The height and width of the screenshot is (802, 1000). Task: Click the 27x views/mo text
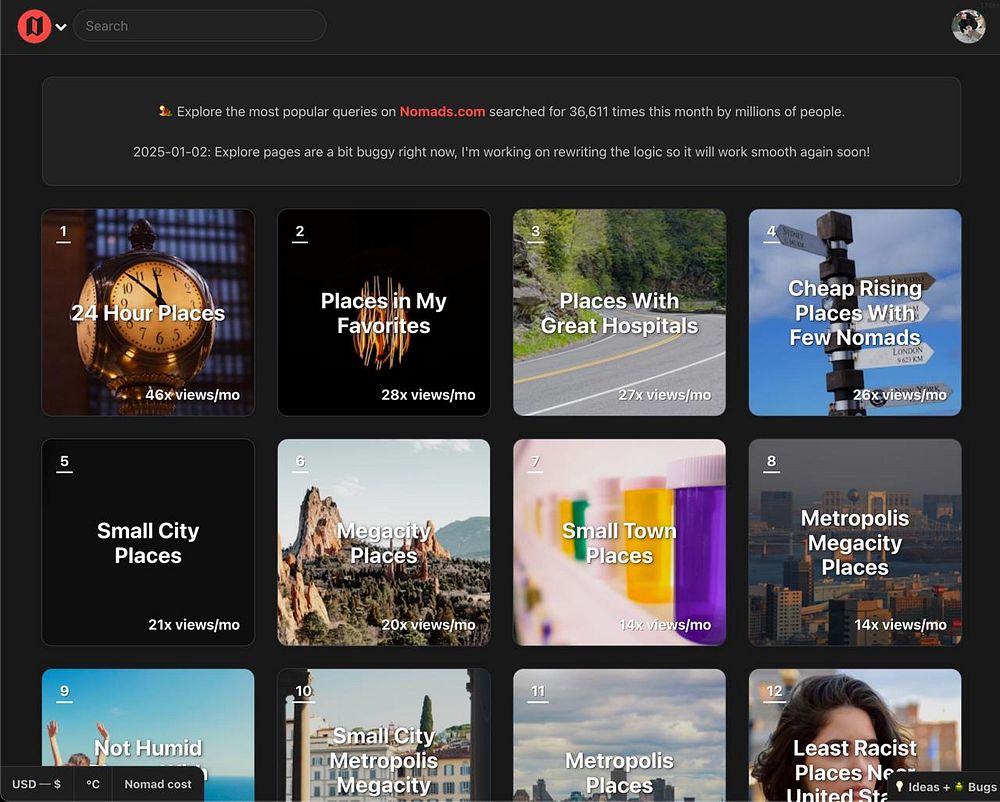tap(664, 395)
